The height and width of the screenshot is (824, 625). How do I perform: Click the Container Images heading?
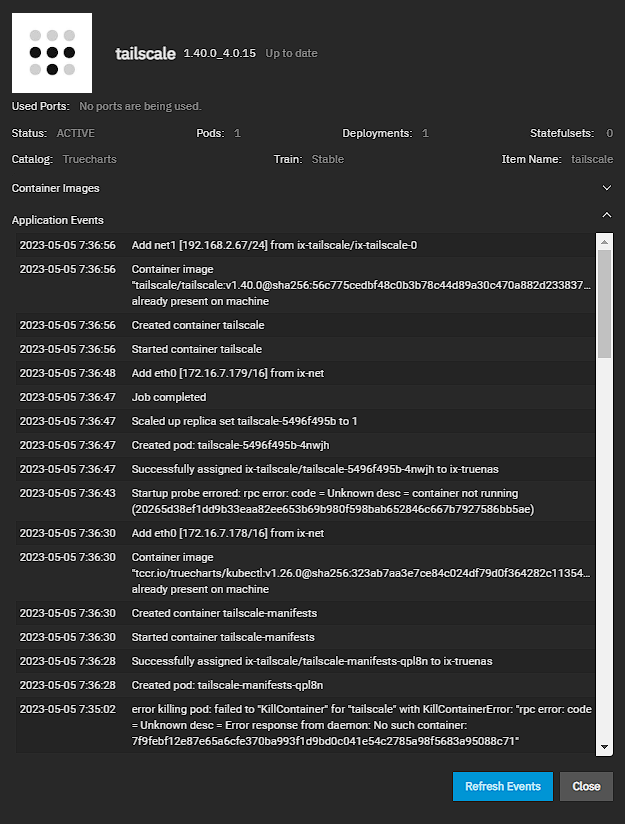(x=56, y=188)
